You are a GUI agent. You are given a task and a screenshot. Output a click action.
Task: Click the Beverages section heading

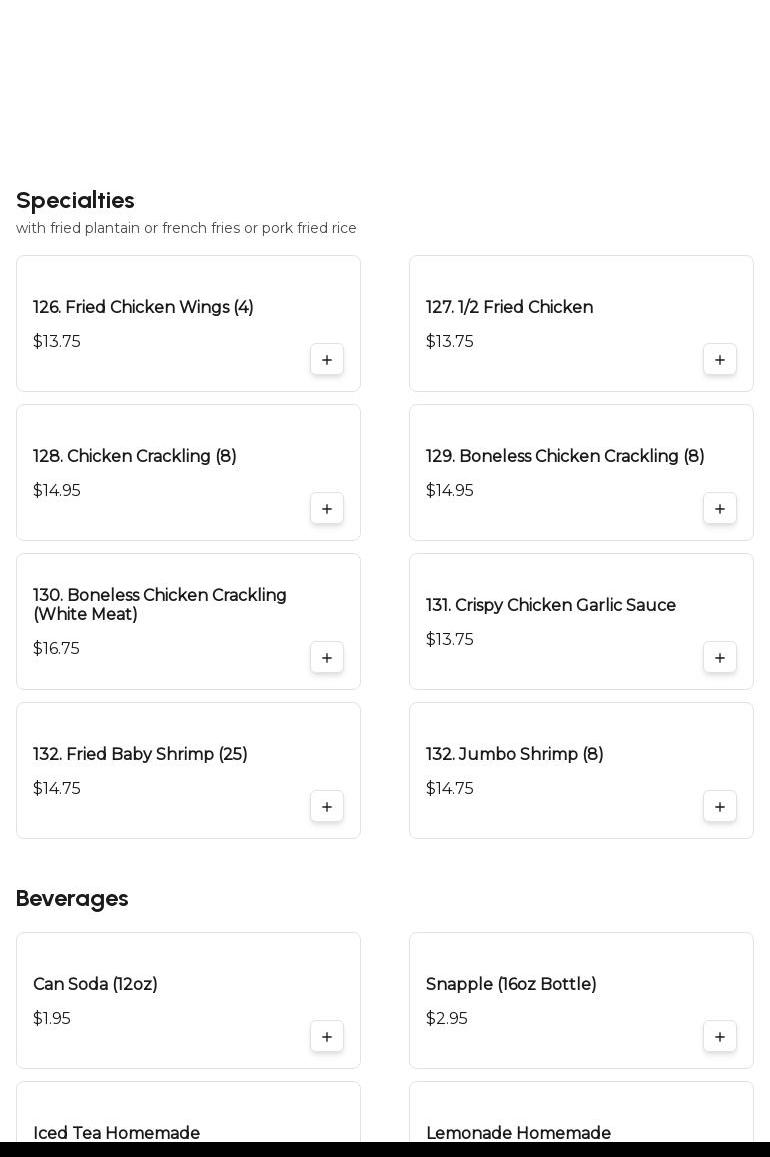(x=72, y=899)
